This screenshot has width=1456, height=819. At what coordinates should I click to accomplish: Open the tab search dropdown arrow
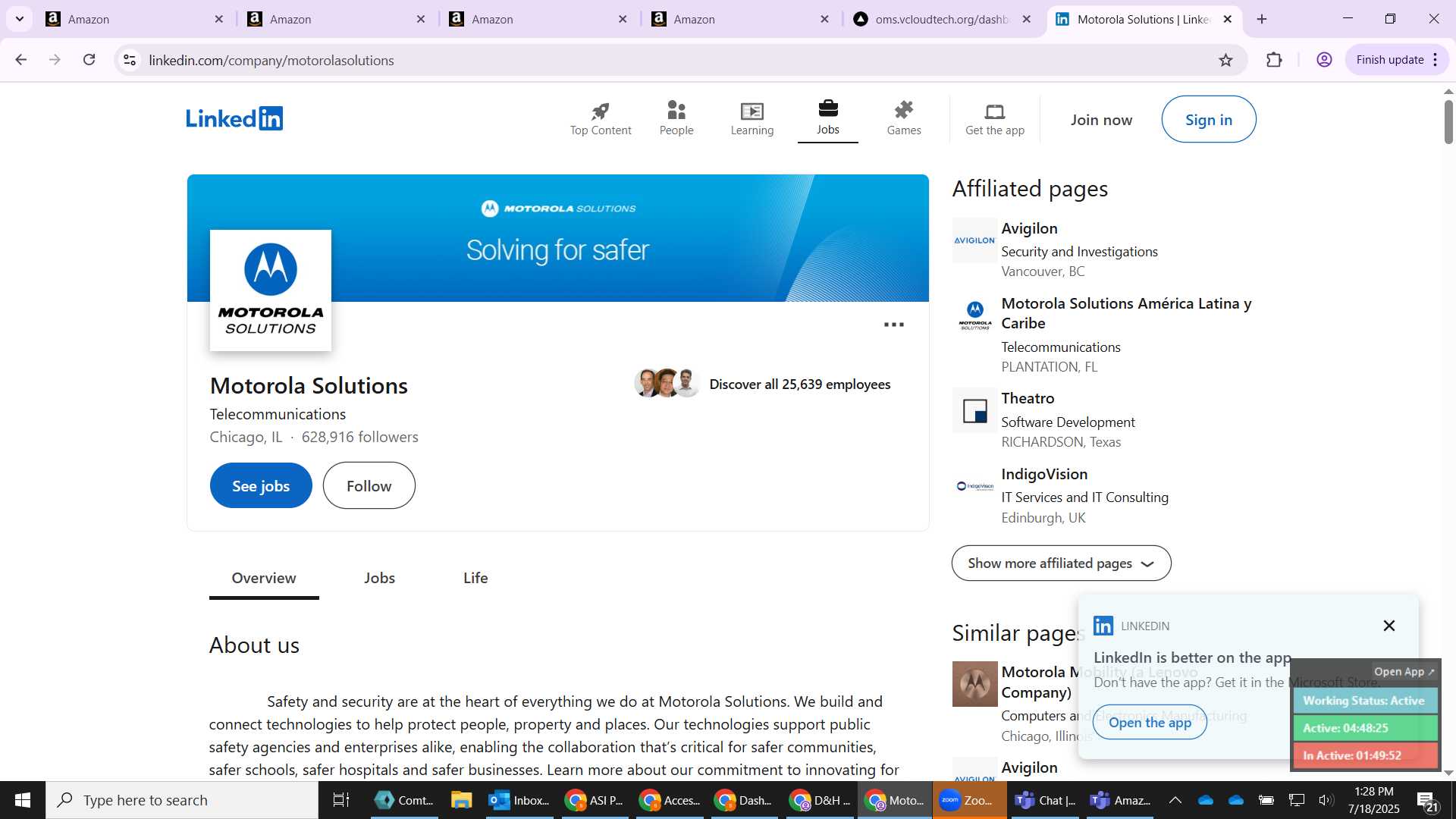20,19
